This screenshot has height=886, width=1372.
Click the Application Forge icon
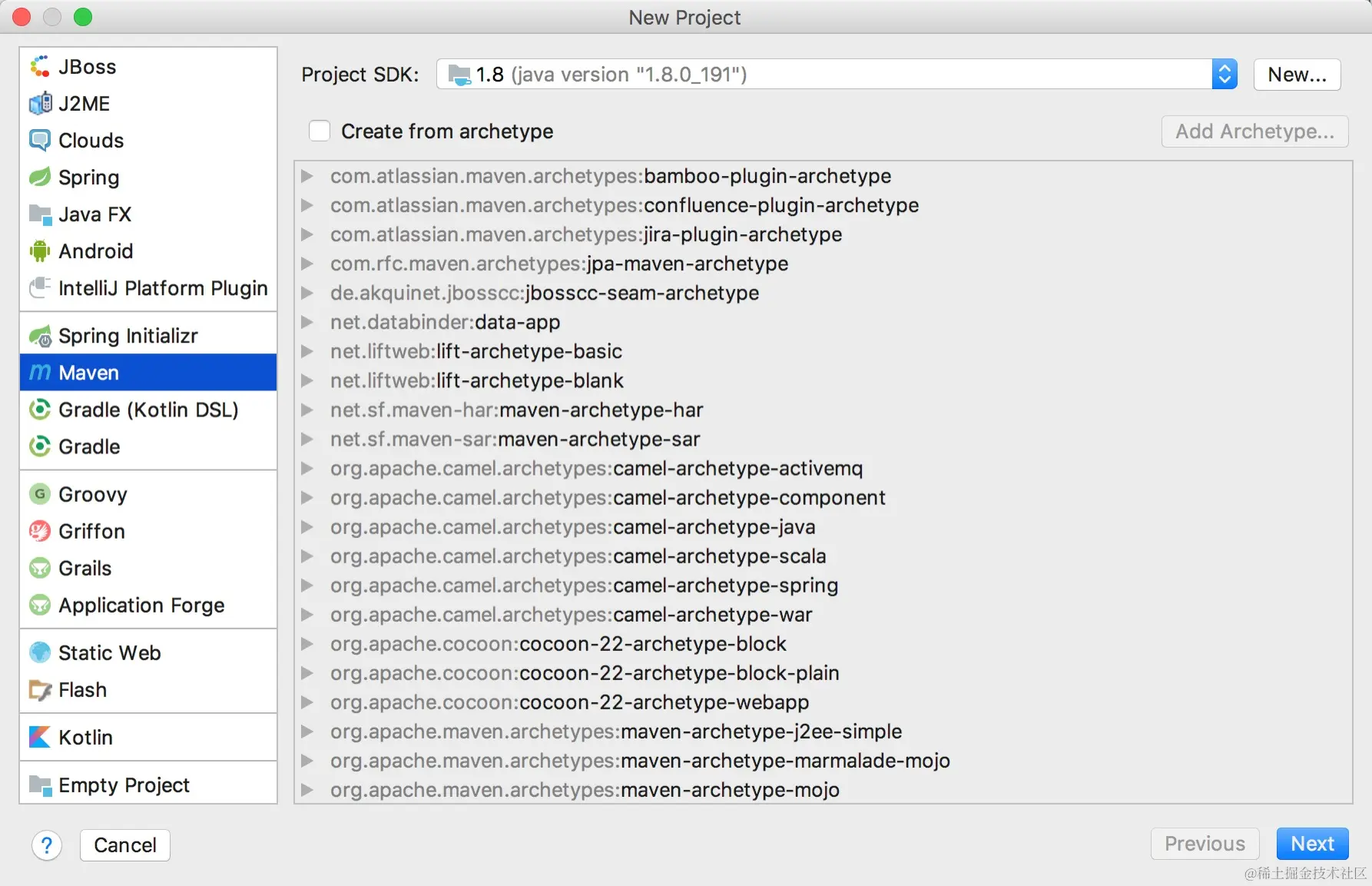(40, 605)
